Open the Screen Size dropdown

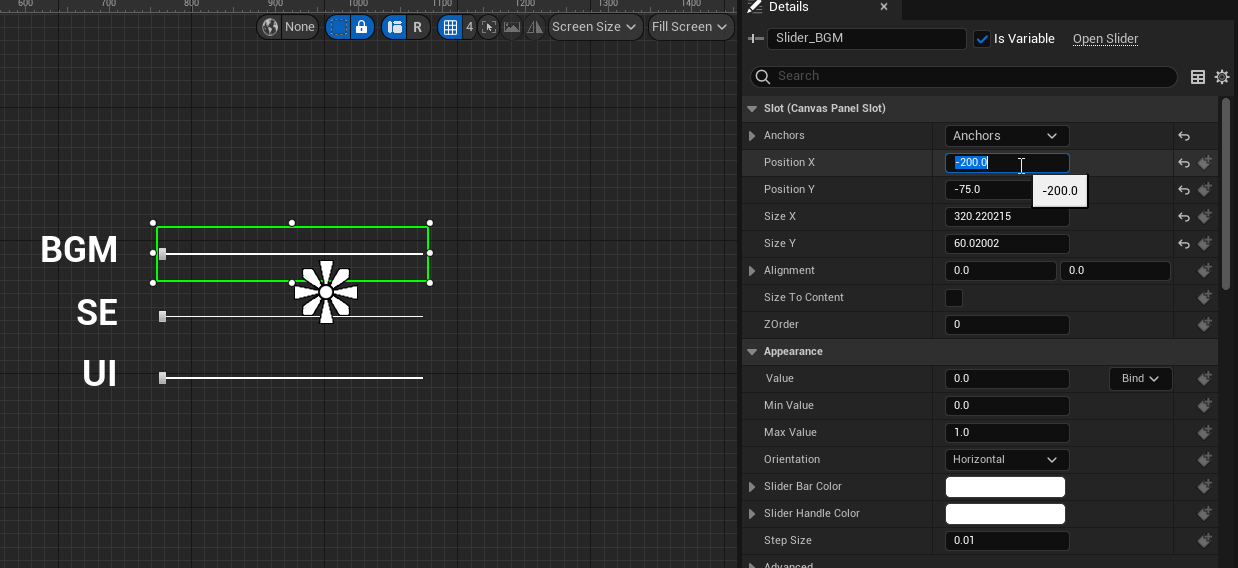coord(595,27)
